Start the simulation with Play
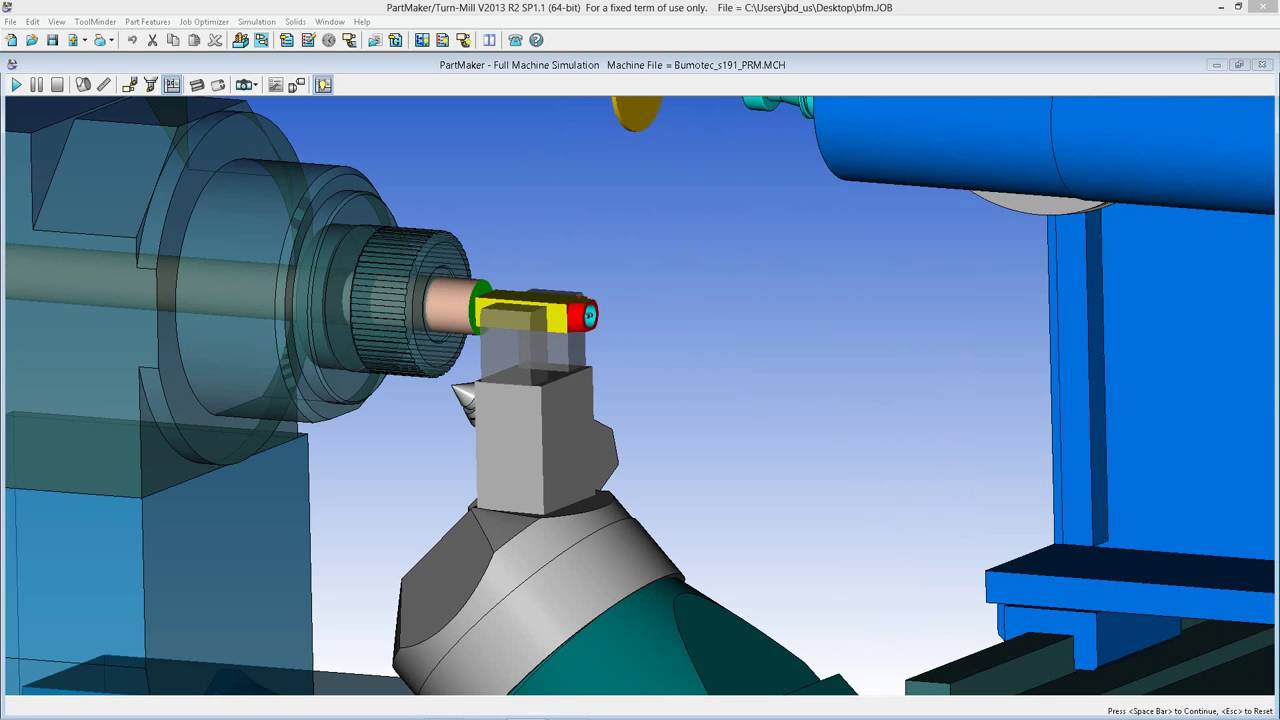This screenshot has width=1280, height=720. 16,85
